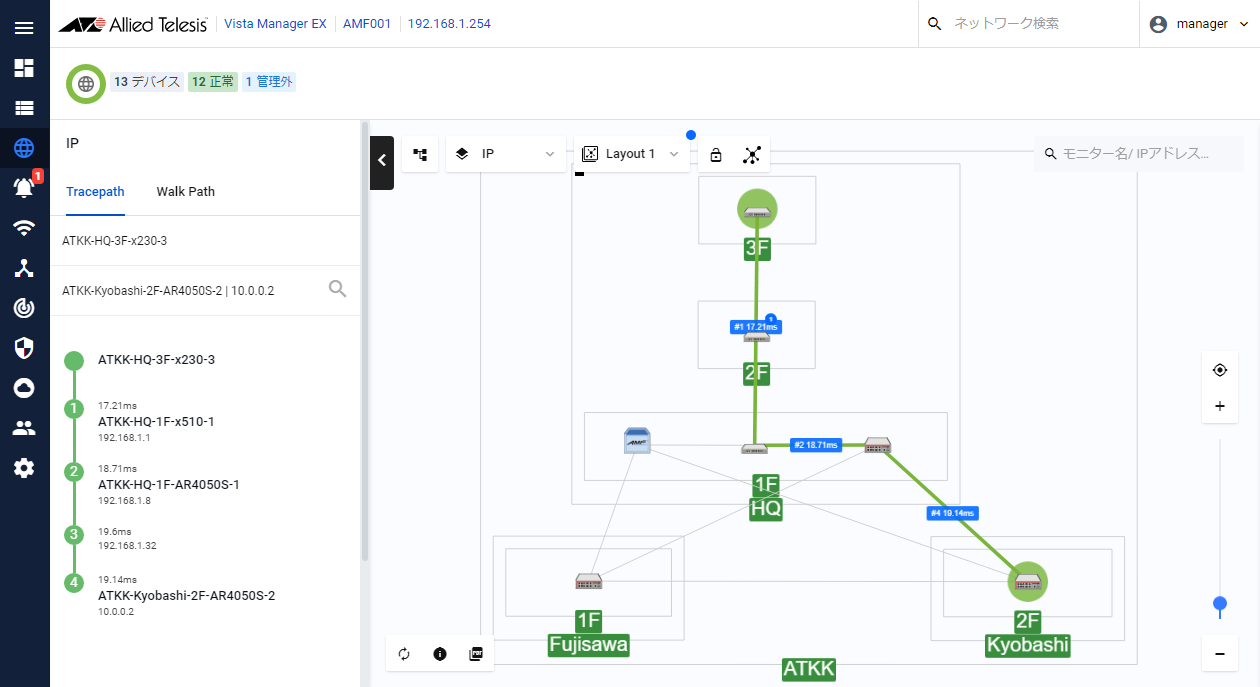The height and width of the screenshot is (687, 1260).
Task: Open the dashboard icon in sidebar
Action: click(x=24, y=68)
